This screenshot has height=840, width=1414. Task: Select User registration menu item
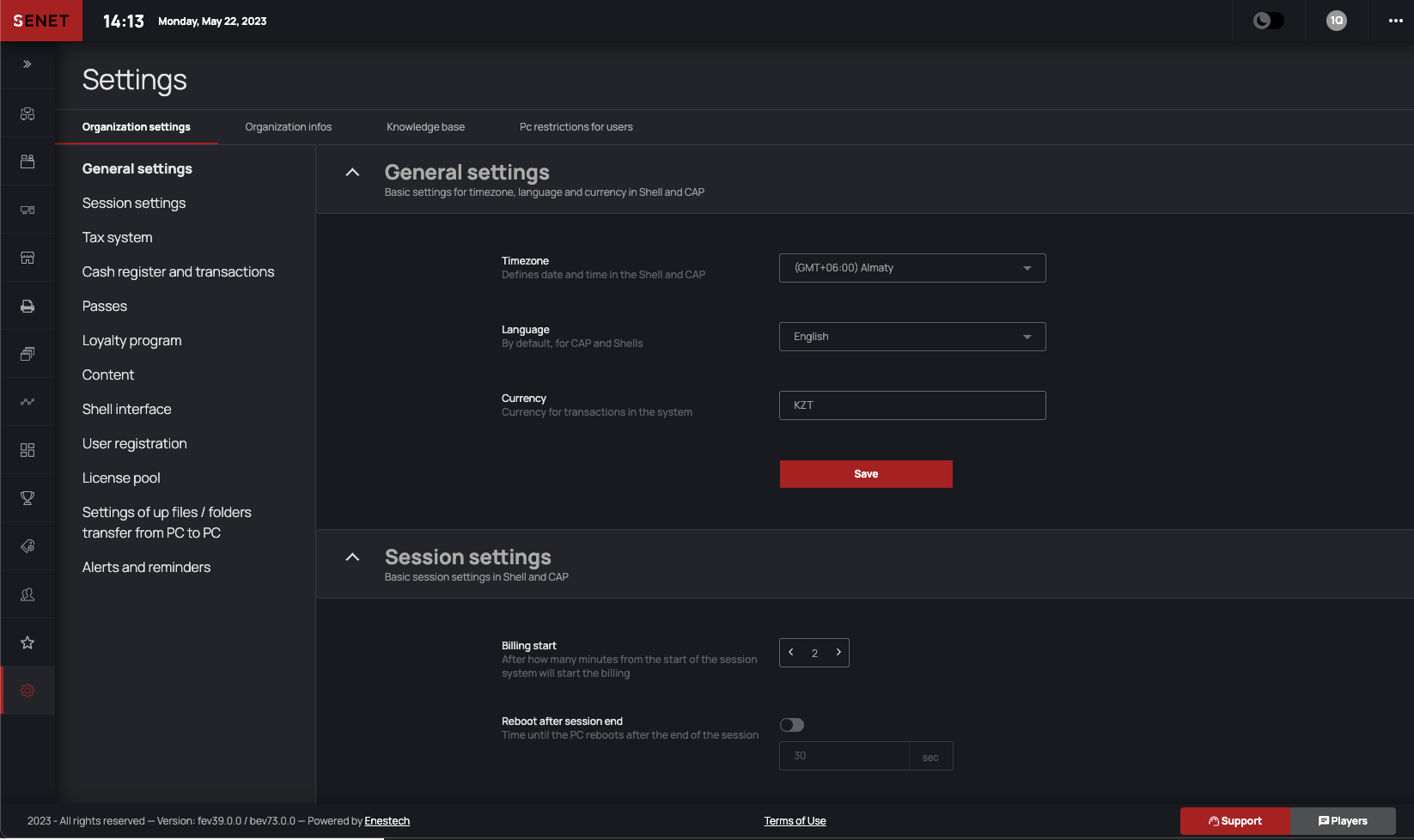[x=135, y=444]
